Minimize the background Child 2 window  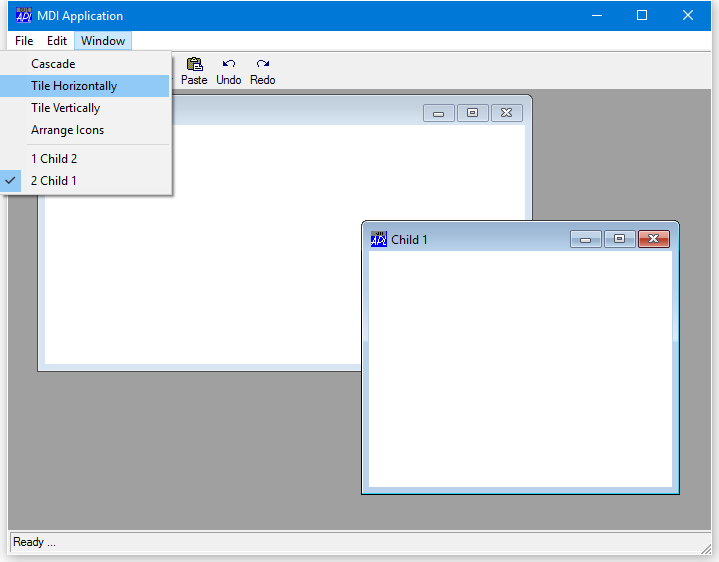[x=439, y=113]
